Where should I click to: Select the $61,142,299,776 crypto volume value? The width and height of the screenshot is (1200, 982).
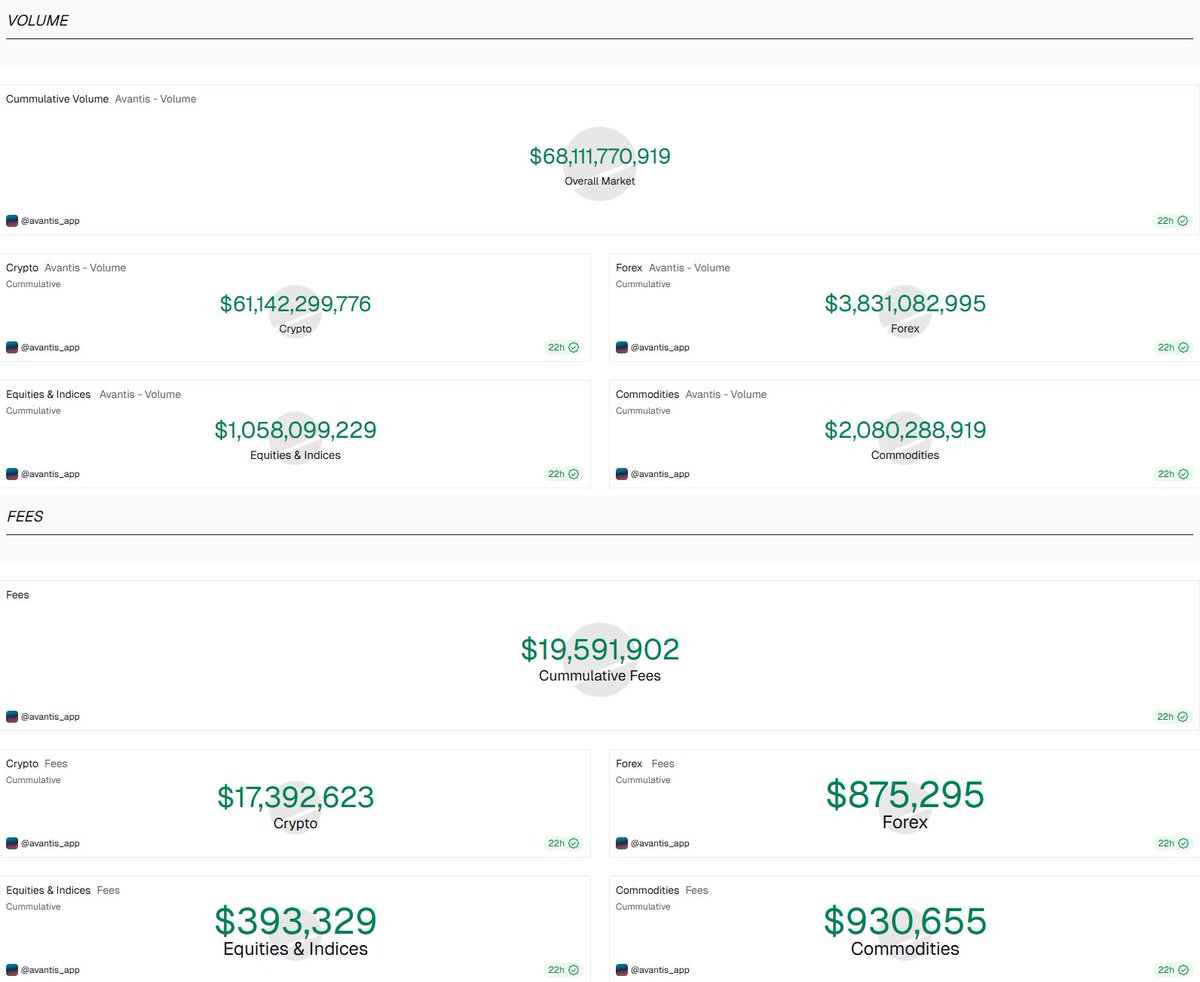pyautogui.click(x=295, y=304)
